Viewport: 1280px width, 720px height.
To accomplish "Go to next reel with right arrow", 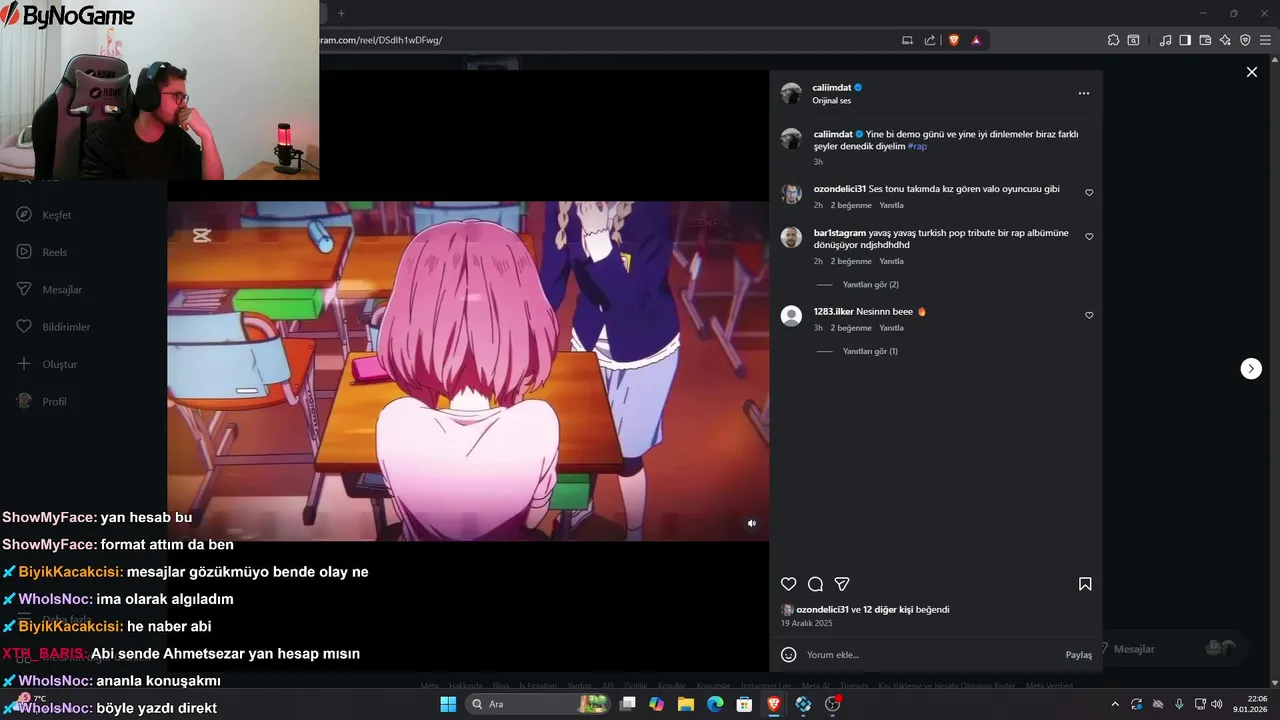I will click(x=1251, y=368).
